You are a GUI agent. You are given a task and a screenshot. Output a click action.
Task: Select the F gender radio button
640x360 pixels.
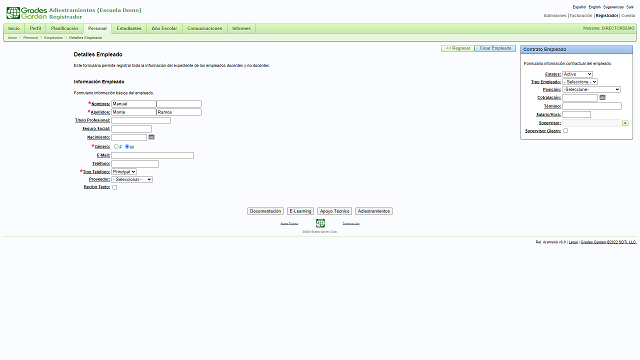116,147
